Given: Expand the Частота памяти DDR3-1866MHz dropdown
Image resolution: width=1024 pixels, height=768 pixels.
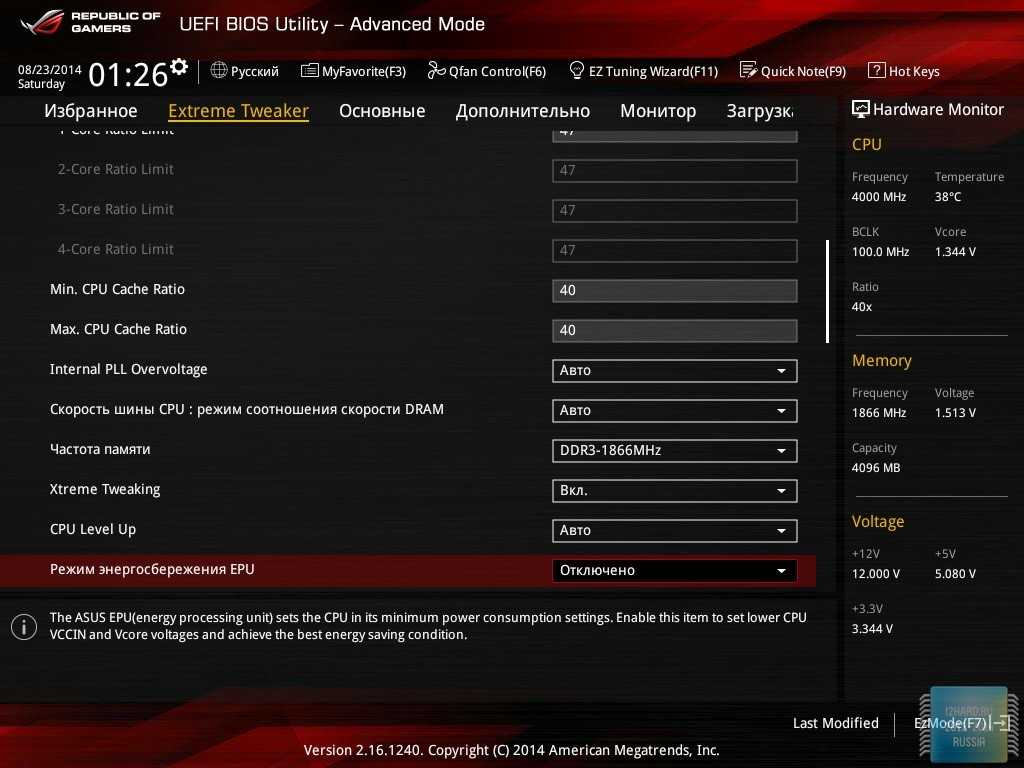Looking at the screenshot, I should [674, 451].
